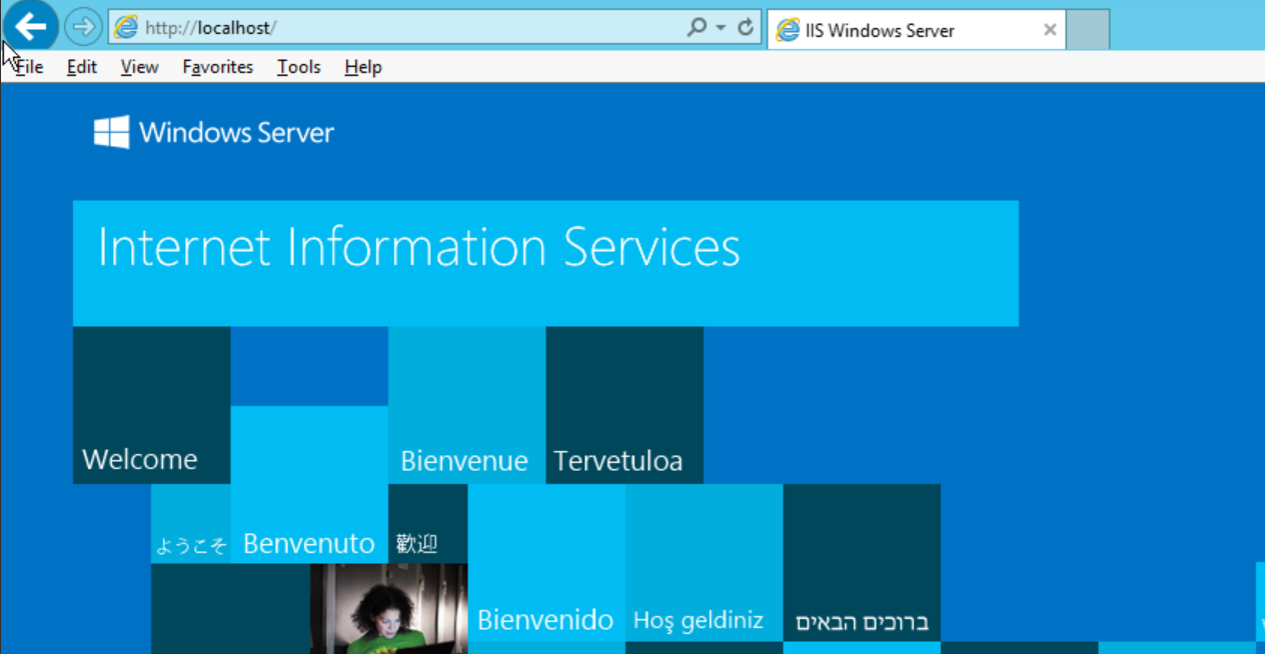
Task: Select the IIS Windows Server tab
Action: tap(916, 30)
